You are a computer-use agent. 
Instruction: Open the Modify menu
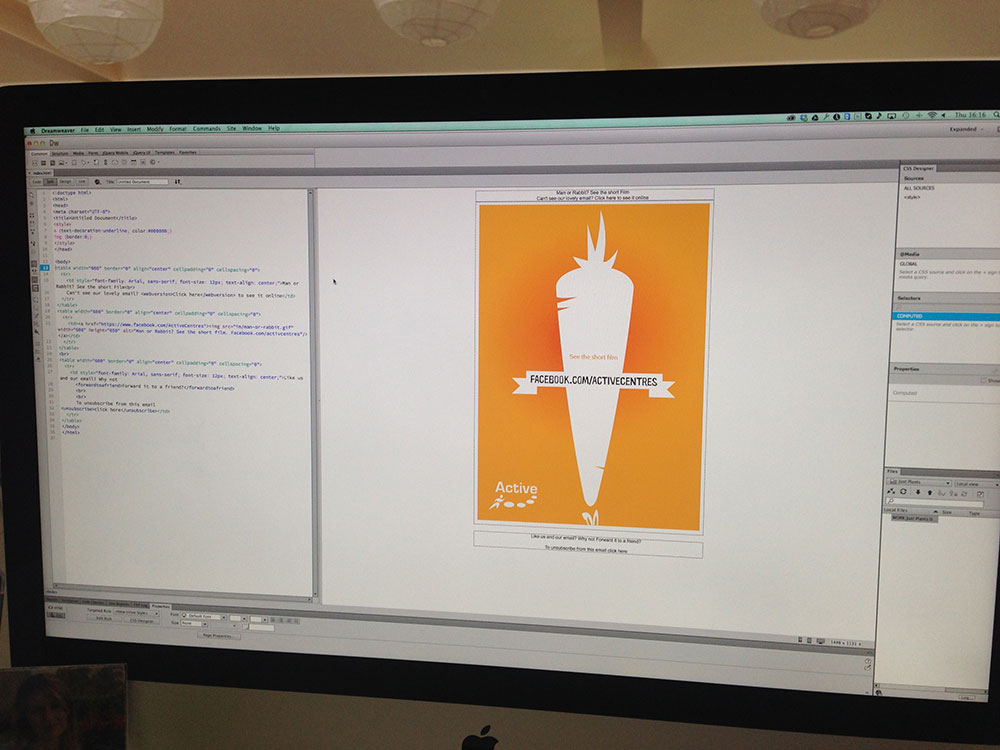[155, 129]
